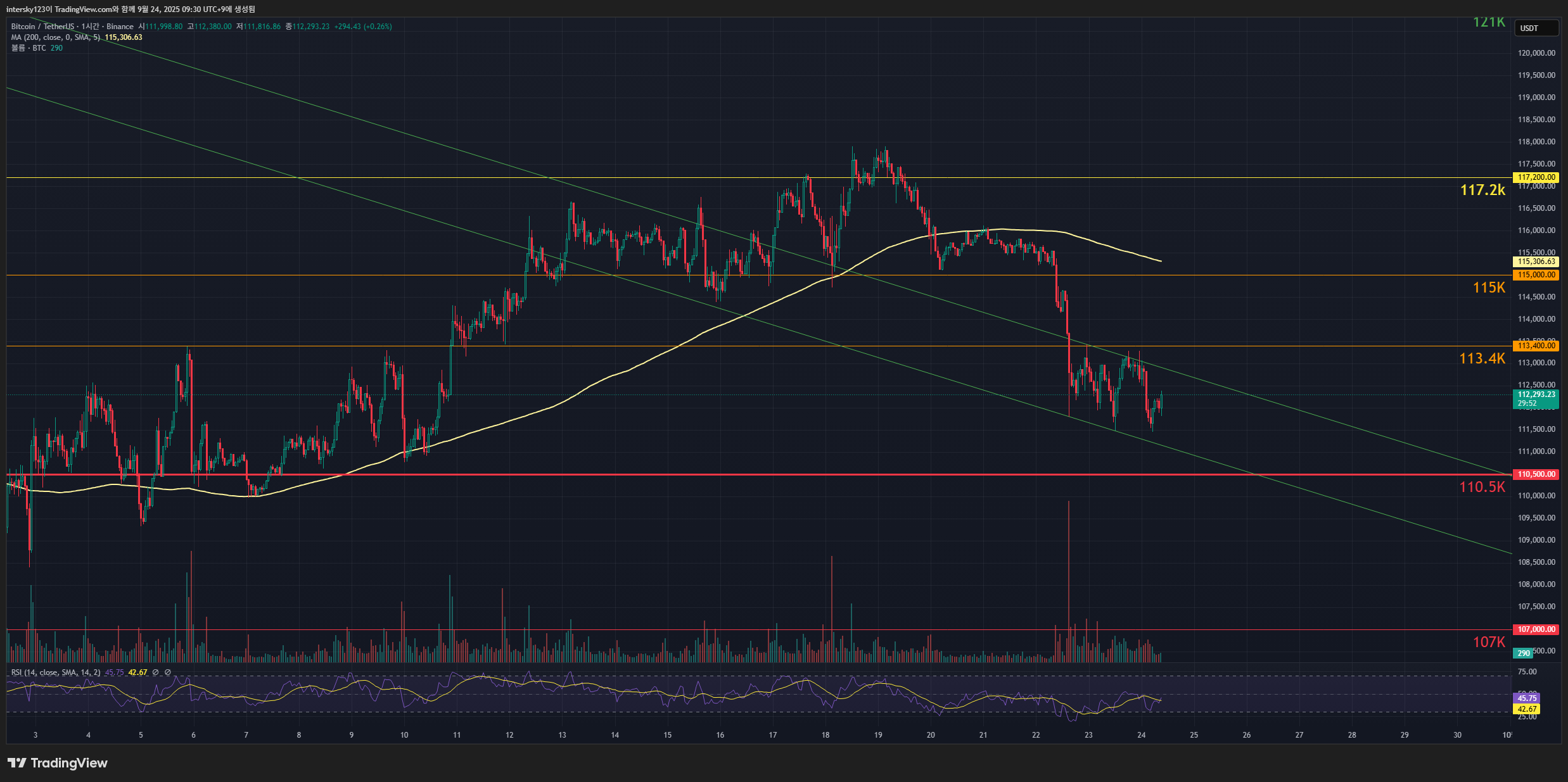1568x782 pixels.
Task: Click MA value label 115,306.63 on axis
Action: click(x=1536, y=262)
